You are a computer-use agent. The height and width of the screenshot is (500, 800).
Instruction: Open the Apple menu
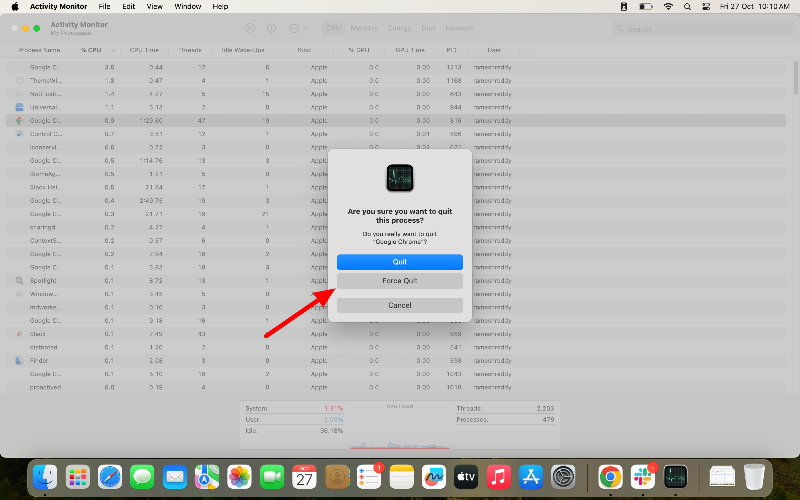point(15,7)
